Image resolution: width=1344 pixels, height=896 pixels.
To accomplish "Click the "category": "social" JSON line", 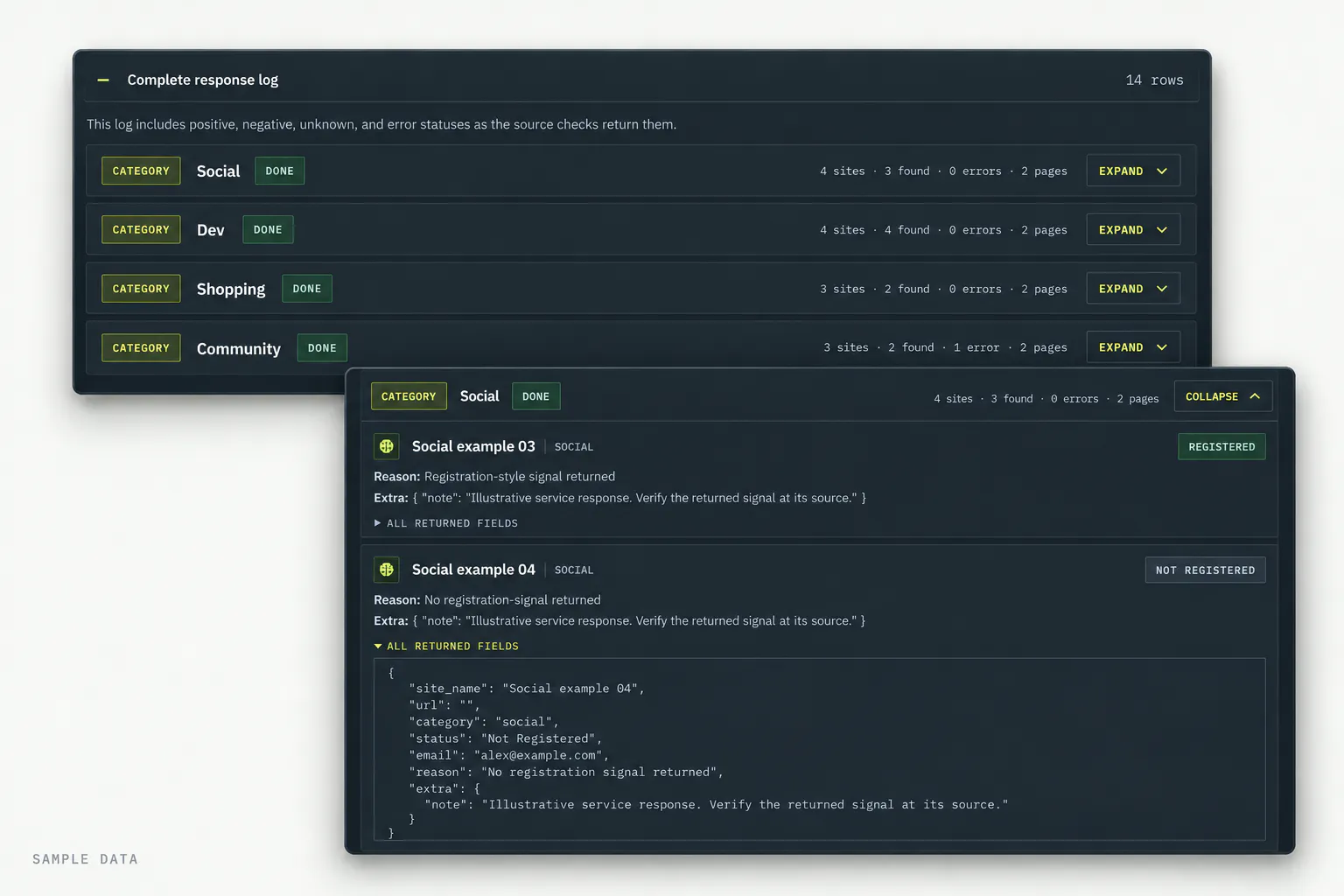I will 484,722.
